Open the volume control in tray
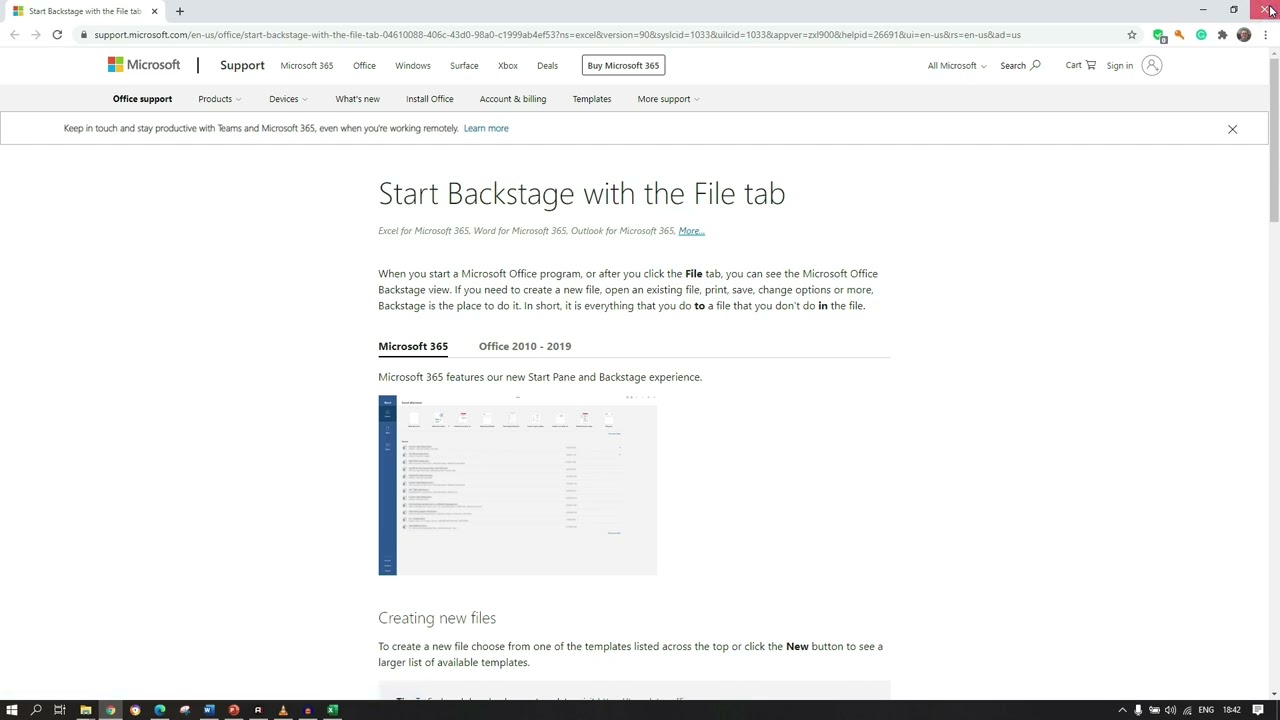This screenshot has width=1280, height=720. click(1170, 710)
